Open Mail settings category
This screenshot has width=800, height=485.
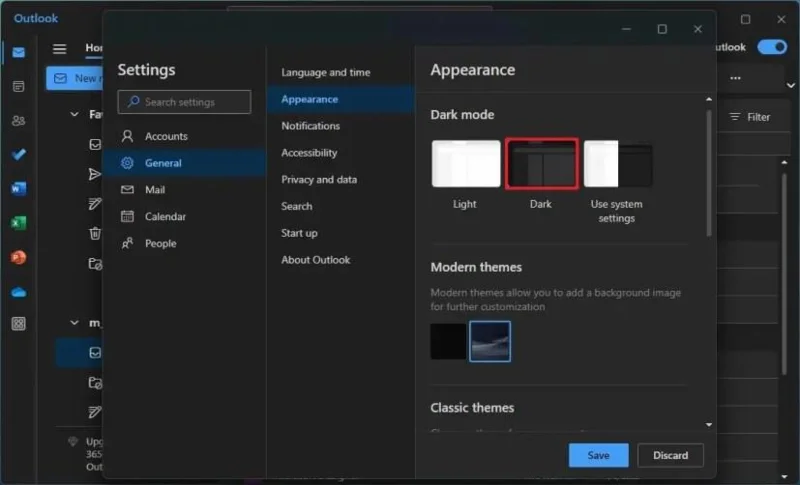point(185,190)
